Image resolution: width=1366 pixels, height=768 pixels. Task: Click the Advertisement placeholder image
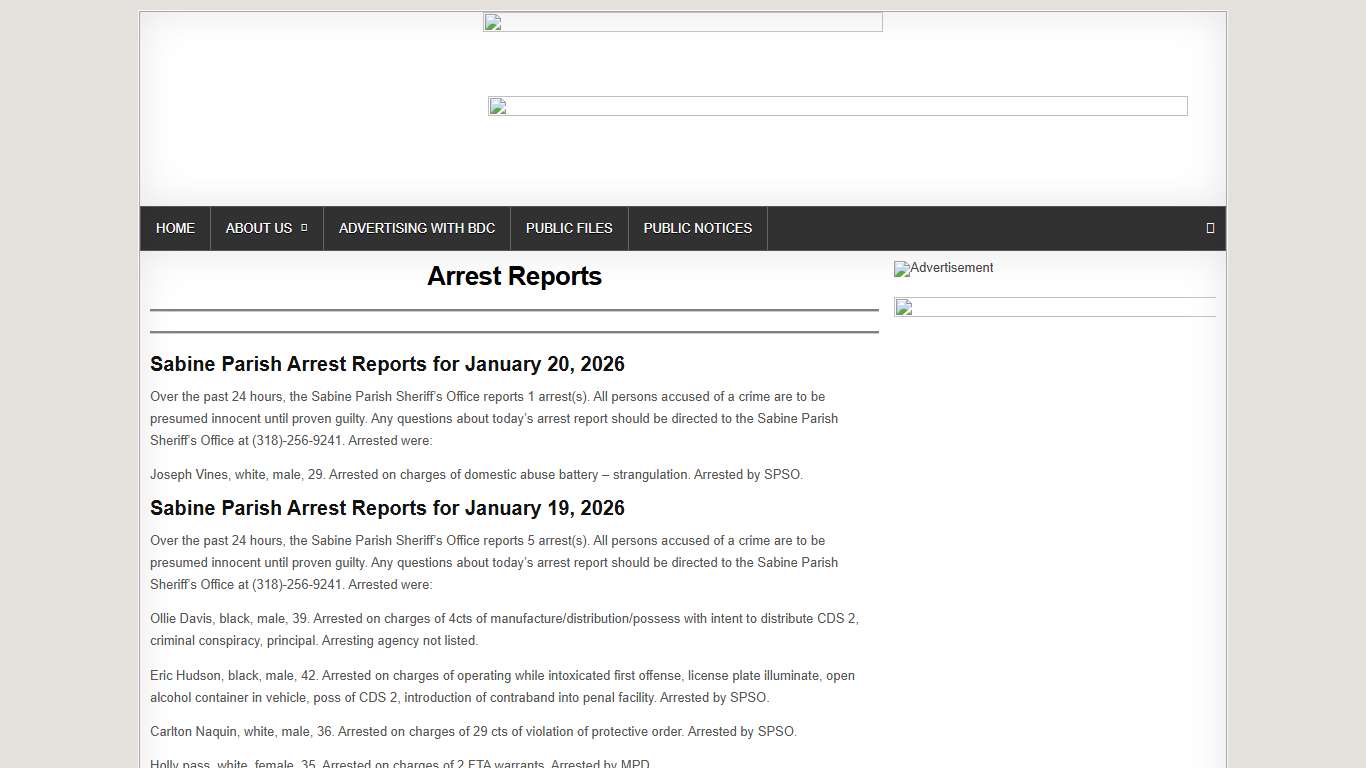click(x=943, y=268)
